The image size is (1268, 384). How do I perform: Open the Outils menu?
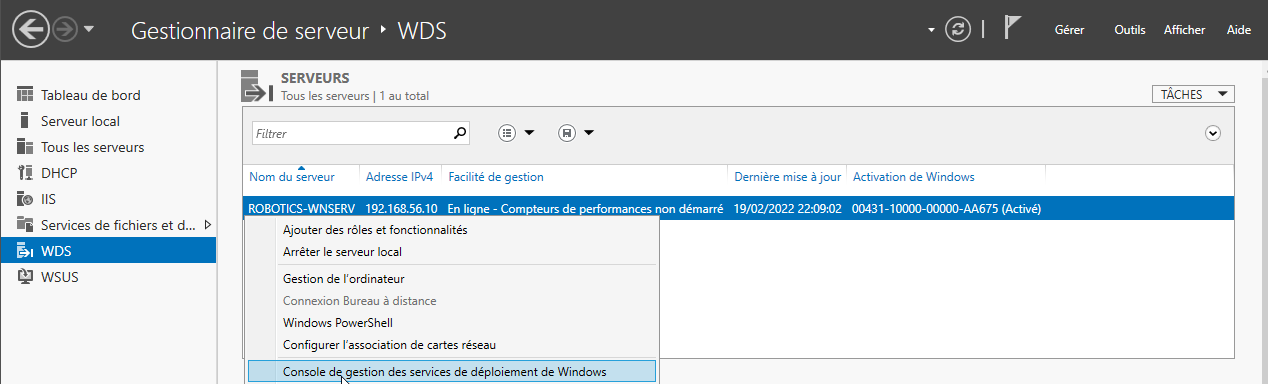point(1130,30)
